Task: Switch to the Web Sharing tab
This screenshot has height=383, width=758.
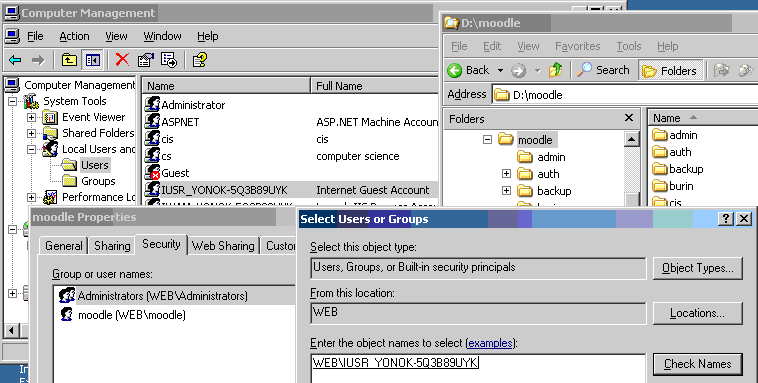Action: (x=223, y=246)
